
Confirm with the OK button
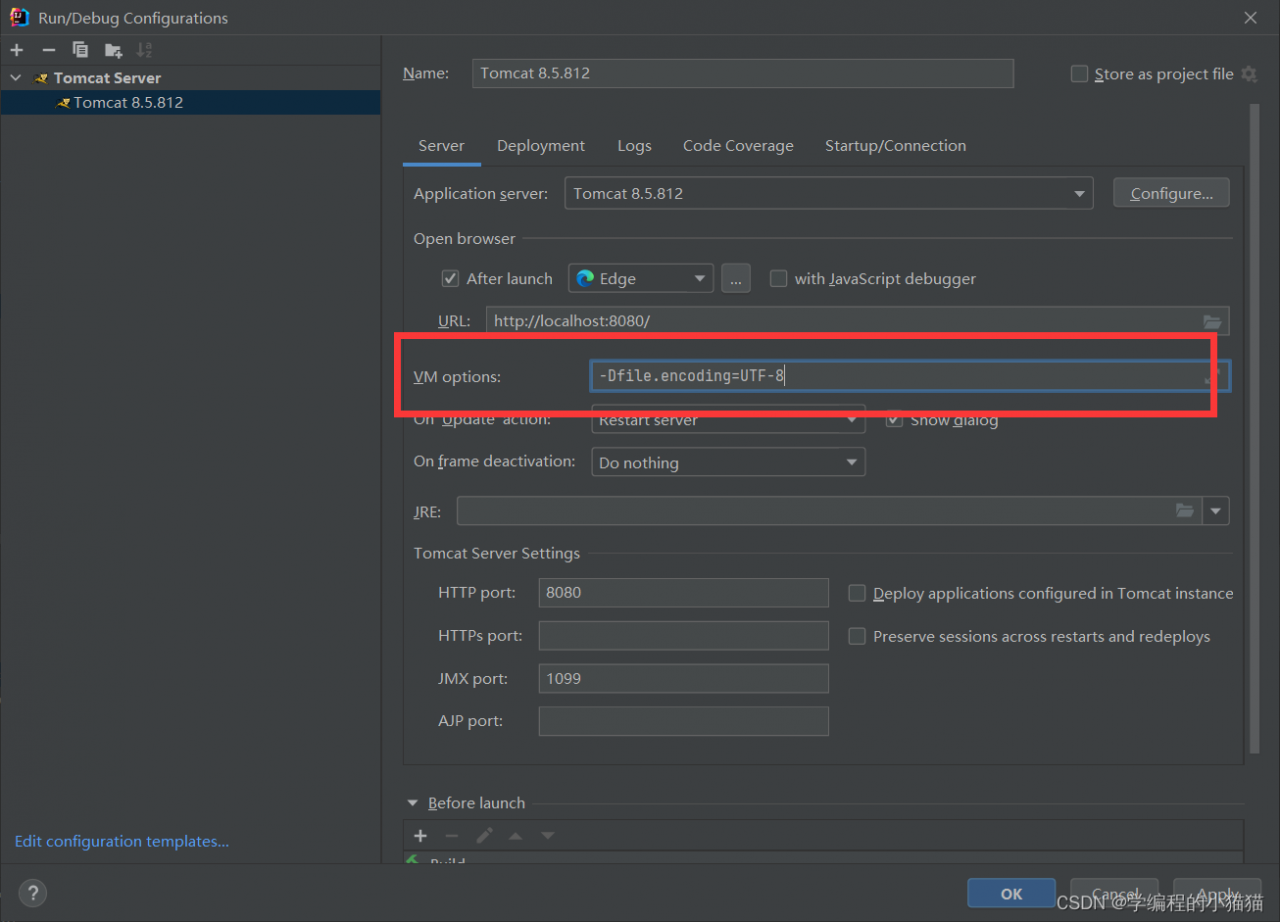[1011, 893]
